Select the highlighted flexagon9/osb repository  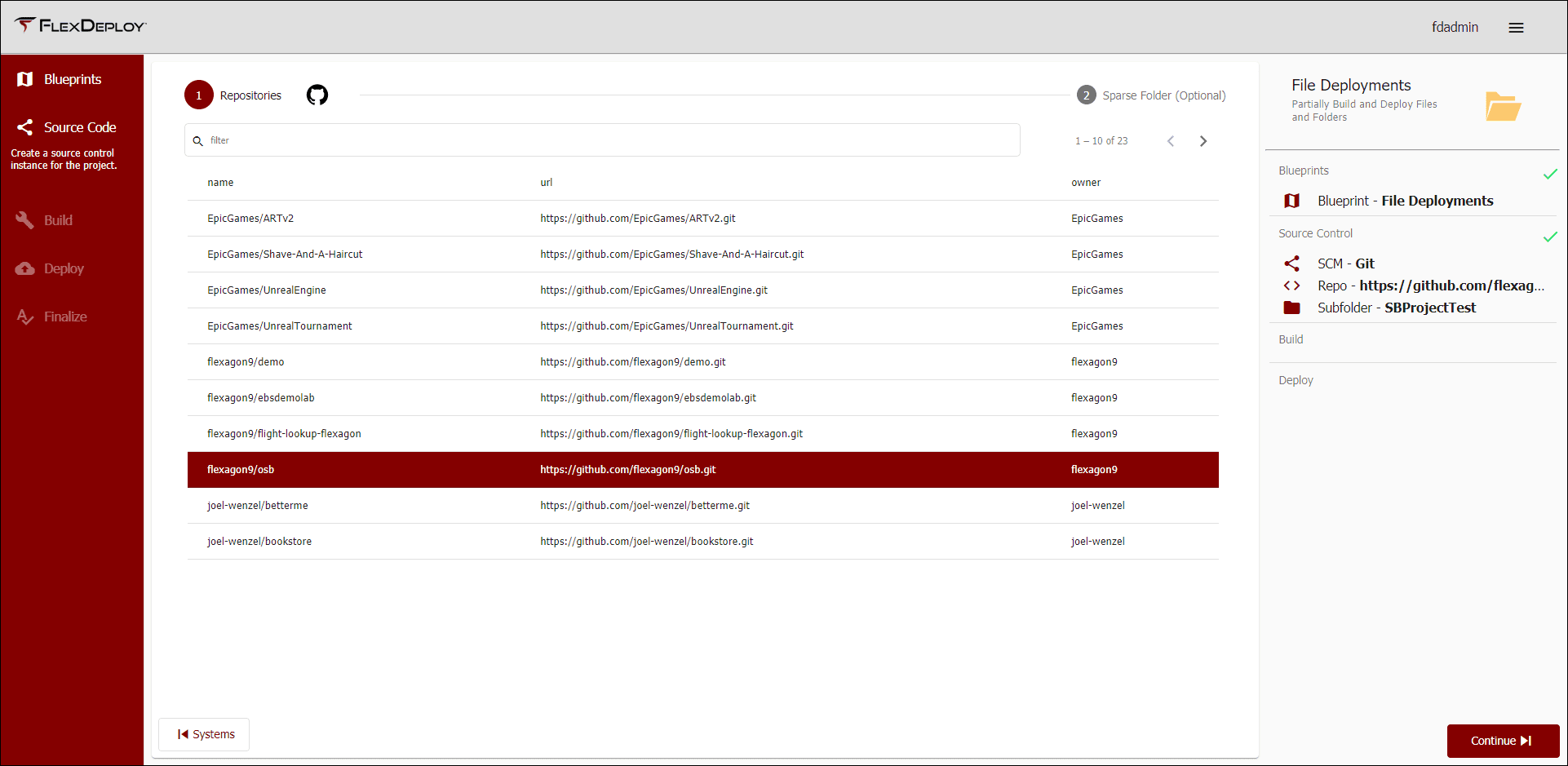click(703, 470)
